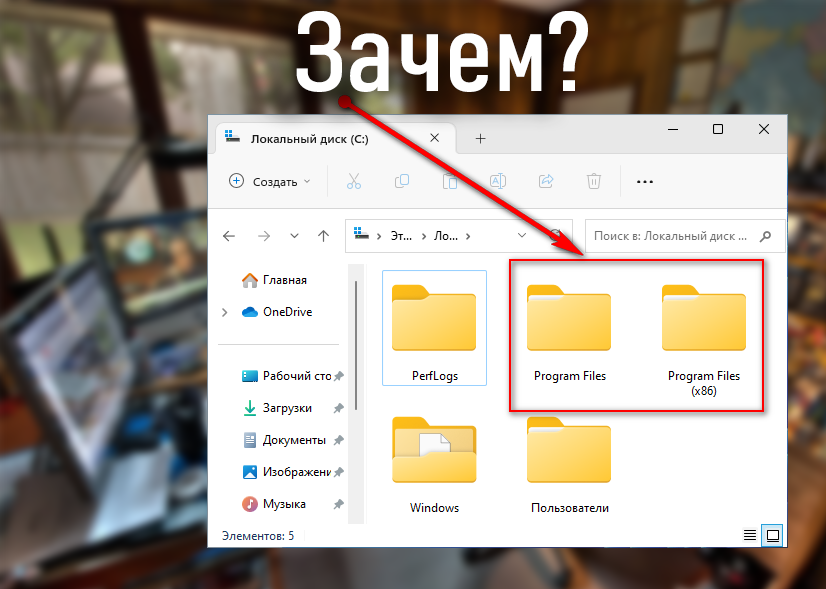Open Рабочий стол in sidebar
Screen dimensions: 826x589
(287, 376)
